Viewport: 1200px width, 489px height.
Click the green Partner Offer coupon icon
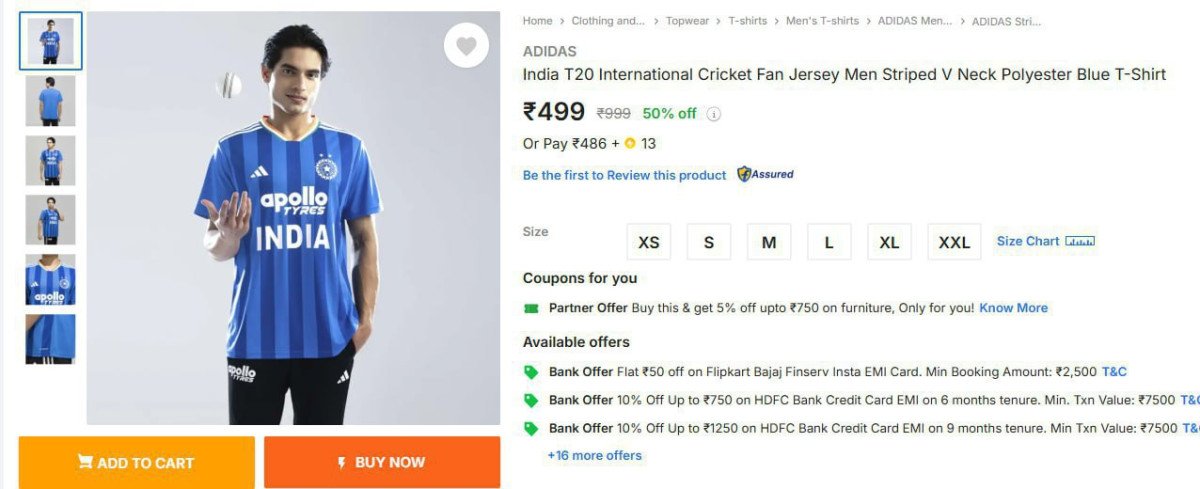click(531, 308)
